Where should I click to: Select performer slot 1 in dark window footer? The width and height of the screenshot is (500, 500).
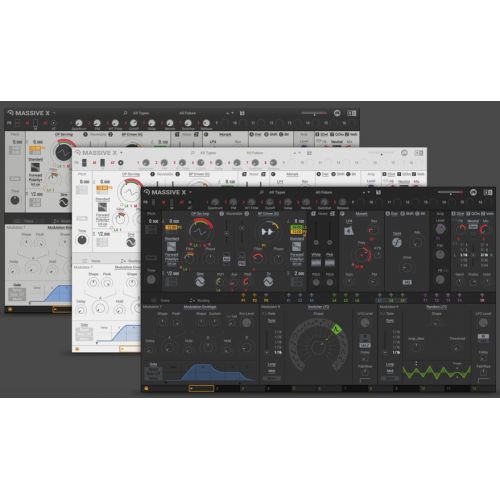pyautogui.click(x=201, y=388)
